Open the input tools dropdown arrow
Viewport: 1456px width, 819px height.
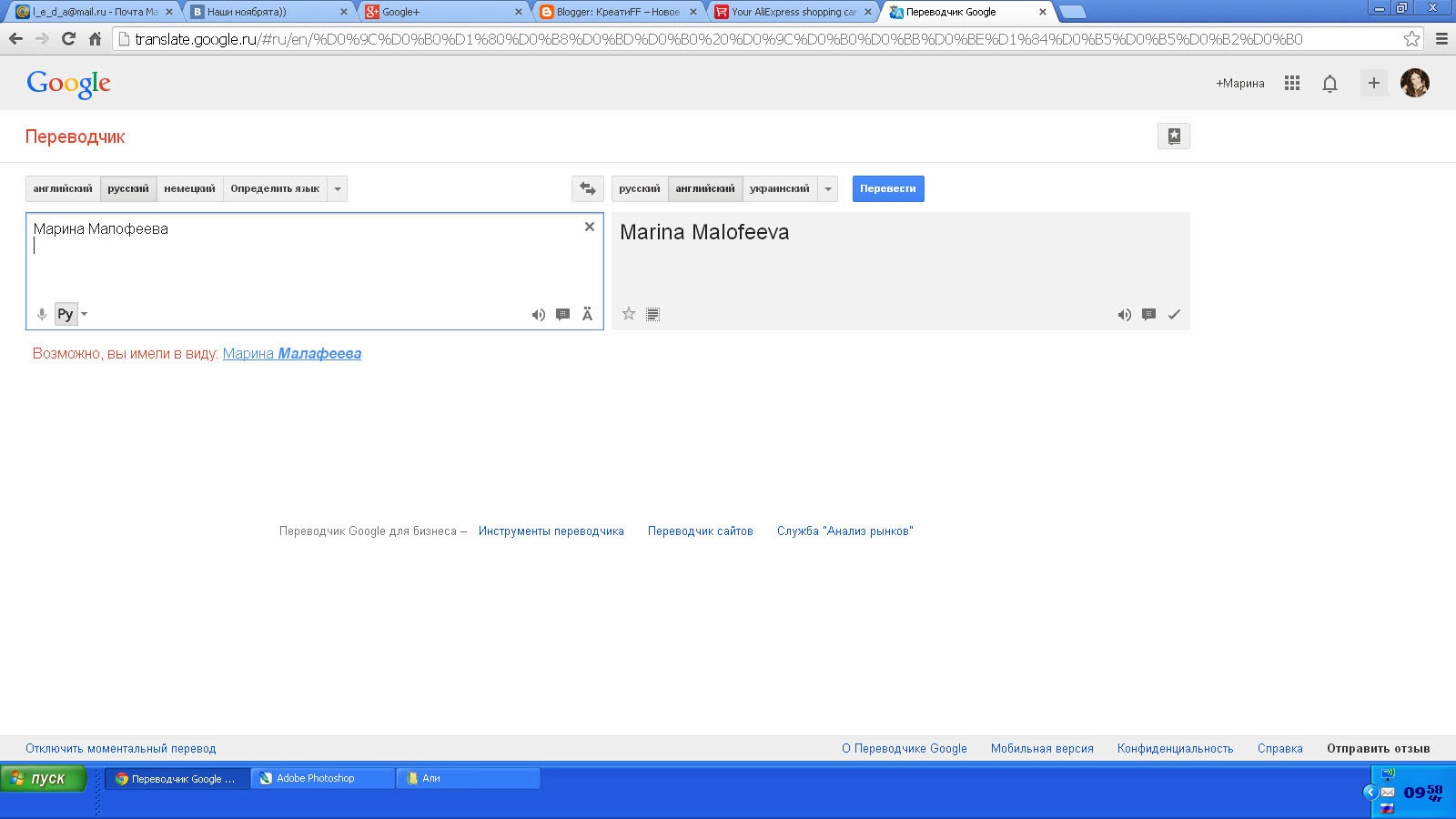click(85, 314)
